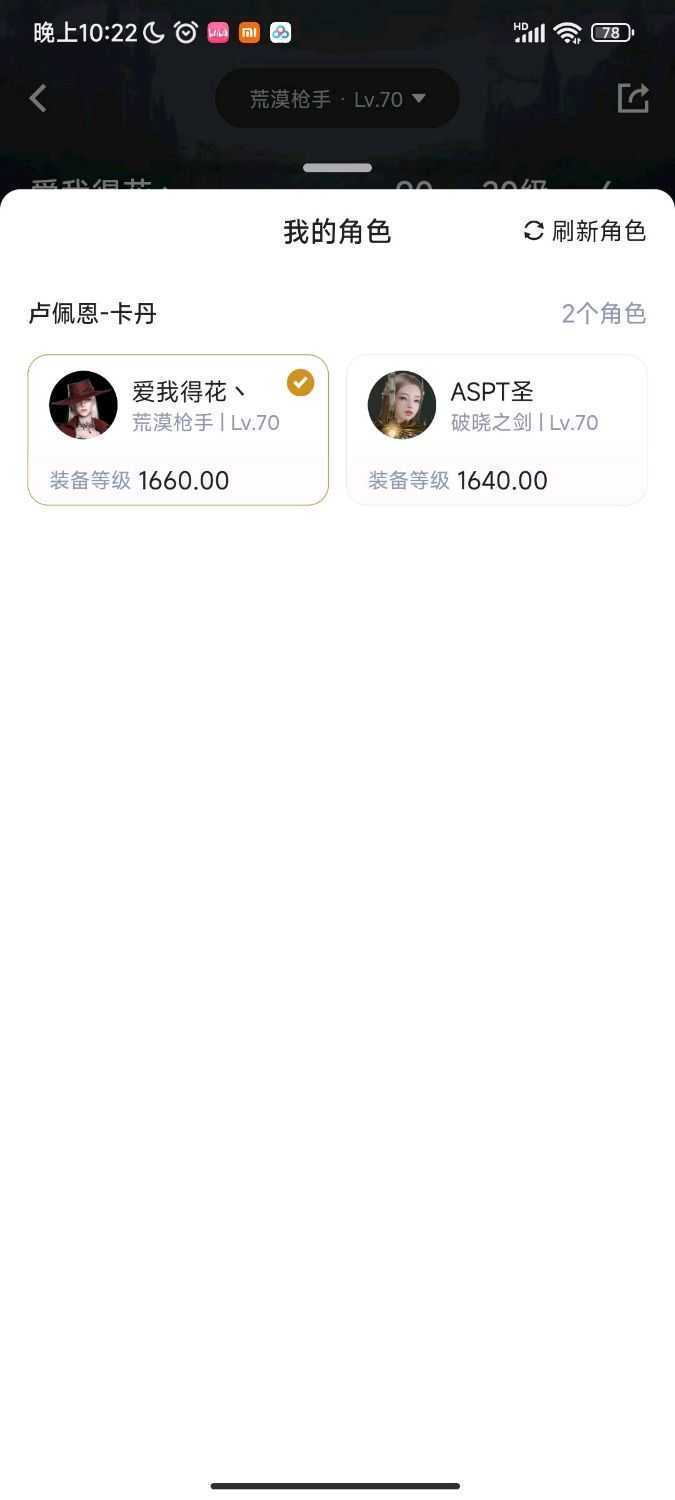Tap the orange Mi notification icon
Screen dimensions: 675x1500
pyautogui.click(x=249, y=32)
